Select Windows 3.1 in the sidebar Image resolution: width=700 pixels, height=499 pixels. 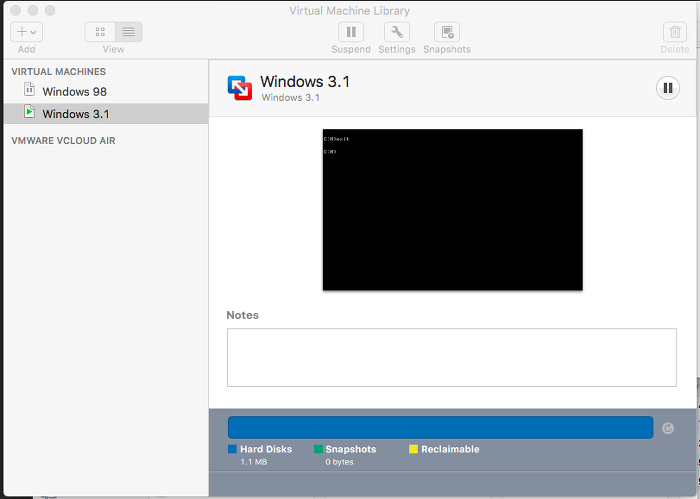point(106,114)
